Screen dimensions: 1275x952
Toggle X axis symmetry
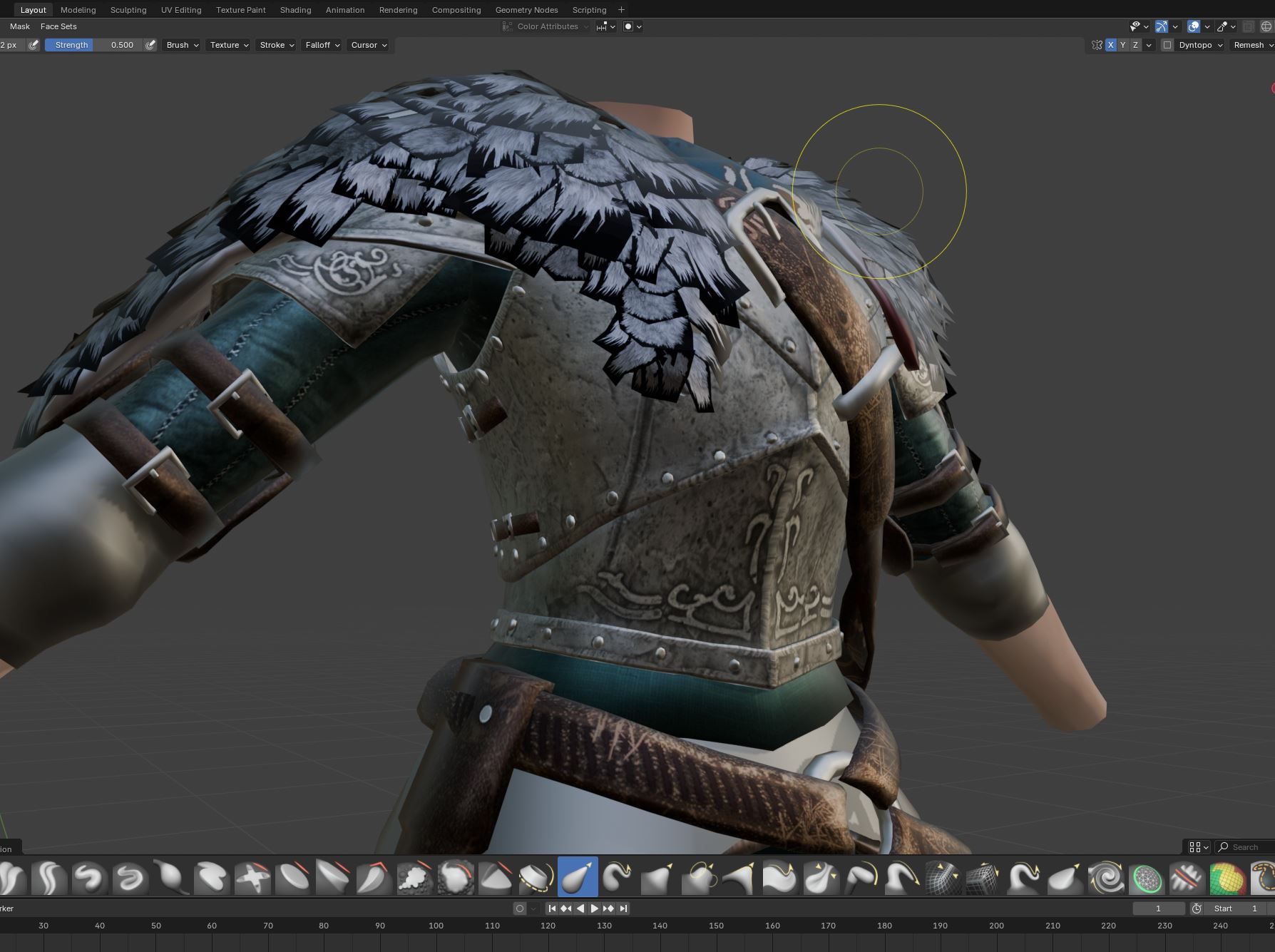[1110, 45]
